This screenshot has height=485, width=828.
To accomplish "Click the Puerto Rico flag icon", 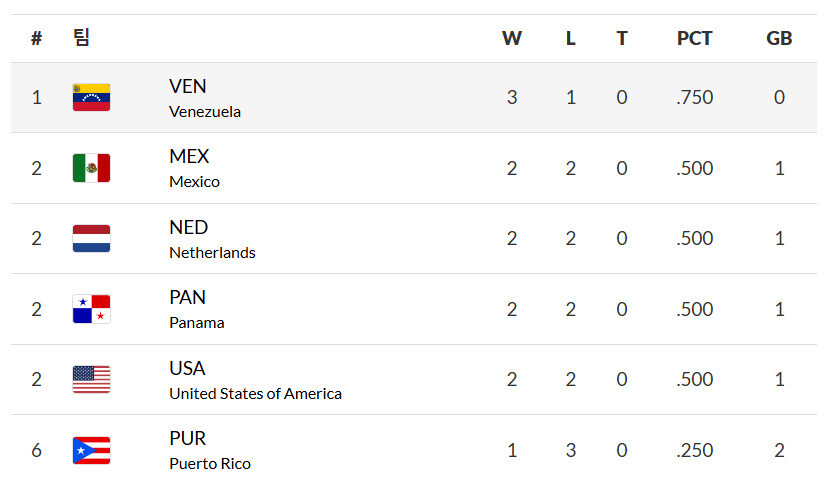I will [x=91, y=450].
